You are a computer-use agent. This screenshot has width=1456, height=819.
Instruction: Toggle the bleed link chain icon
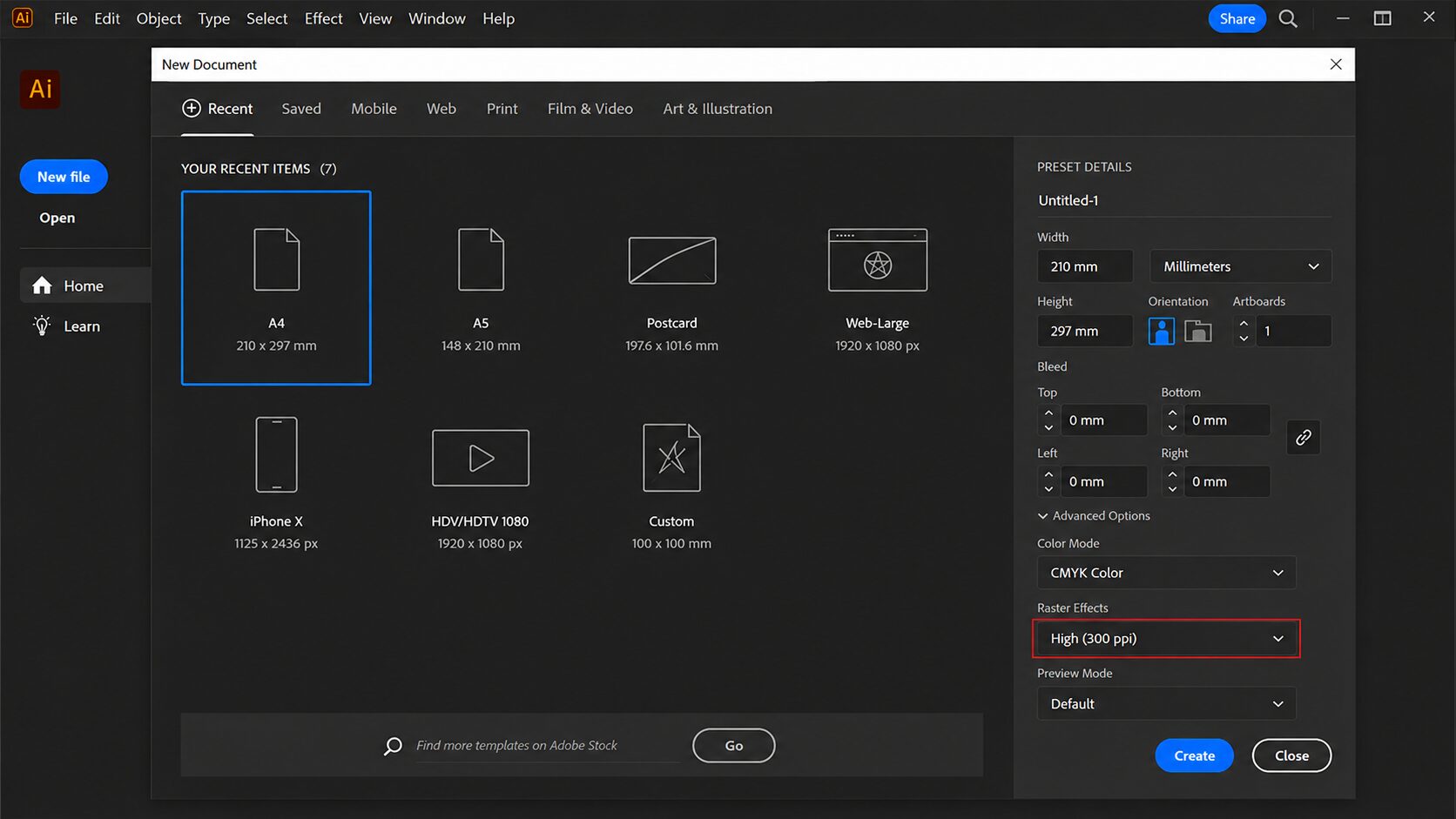tap(1303, 437)
